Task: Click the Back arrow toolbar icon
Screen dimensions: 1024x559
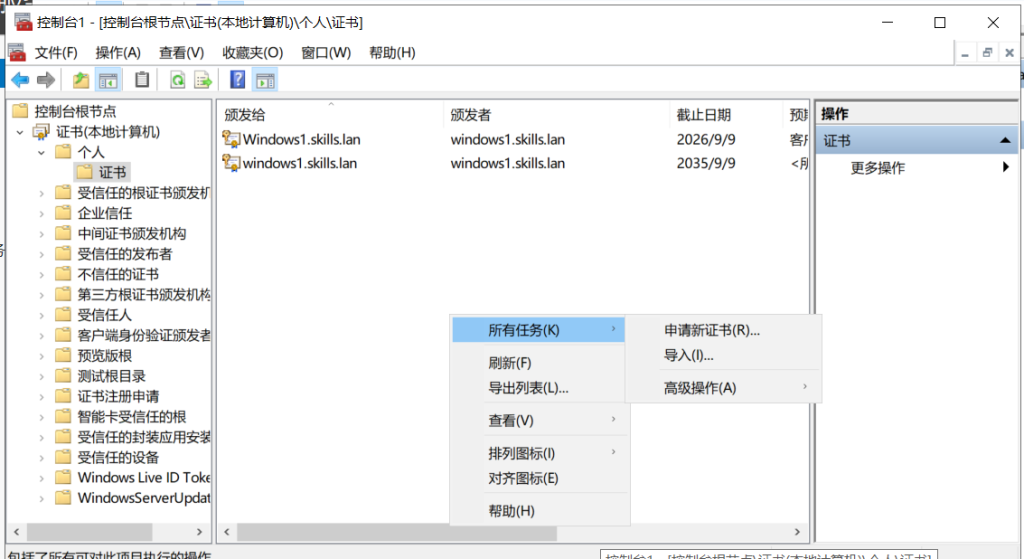Action: coord(20,81)
